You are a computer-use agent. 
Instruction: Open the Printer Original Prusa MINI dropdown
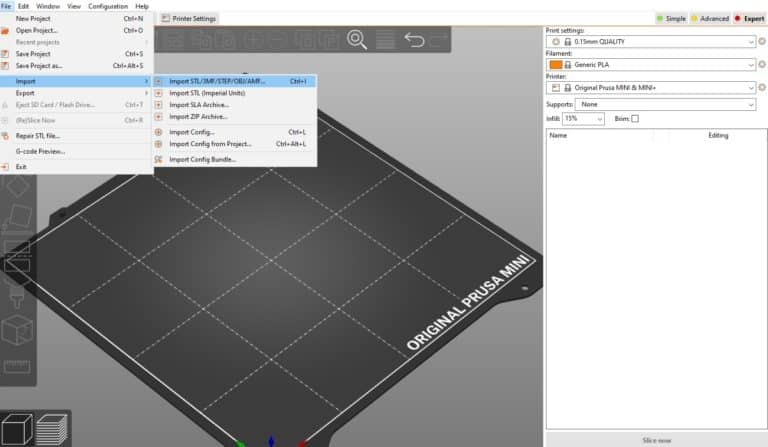651,88
